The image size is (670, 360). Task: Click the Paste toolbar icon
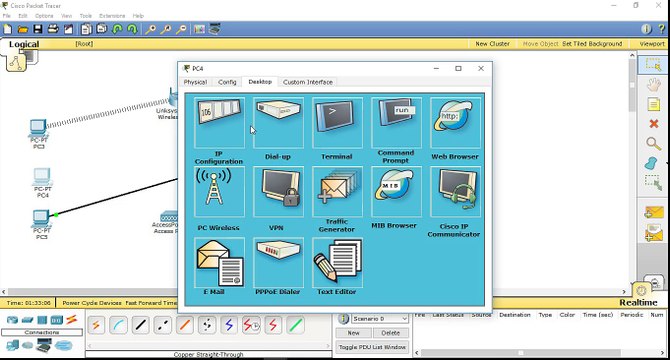tap(102, 29)
